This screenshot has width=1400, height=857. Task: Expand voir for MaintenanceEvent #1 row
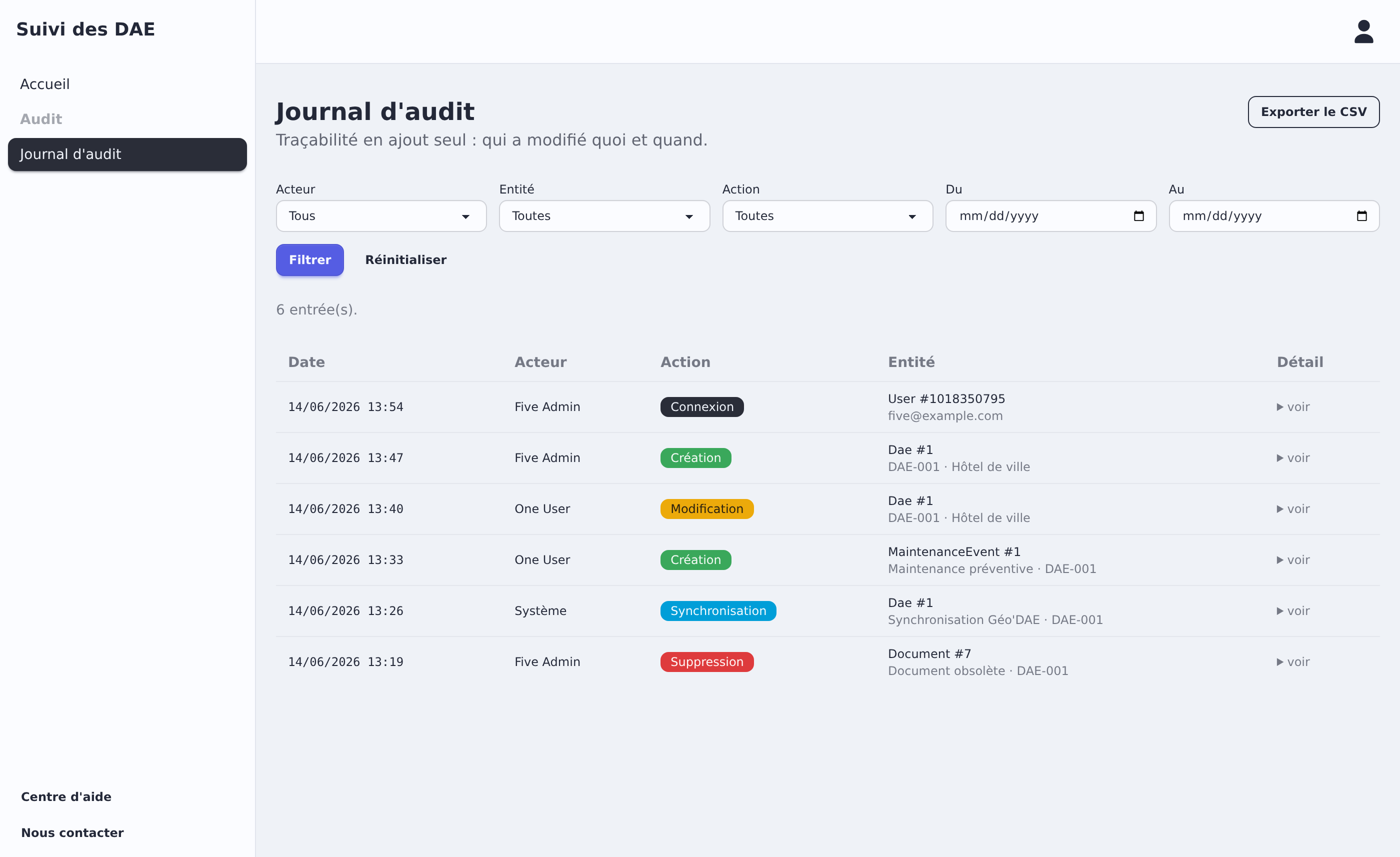tap(1292, 560)
